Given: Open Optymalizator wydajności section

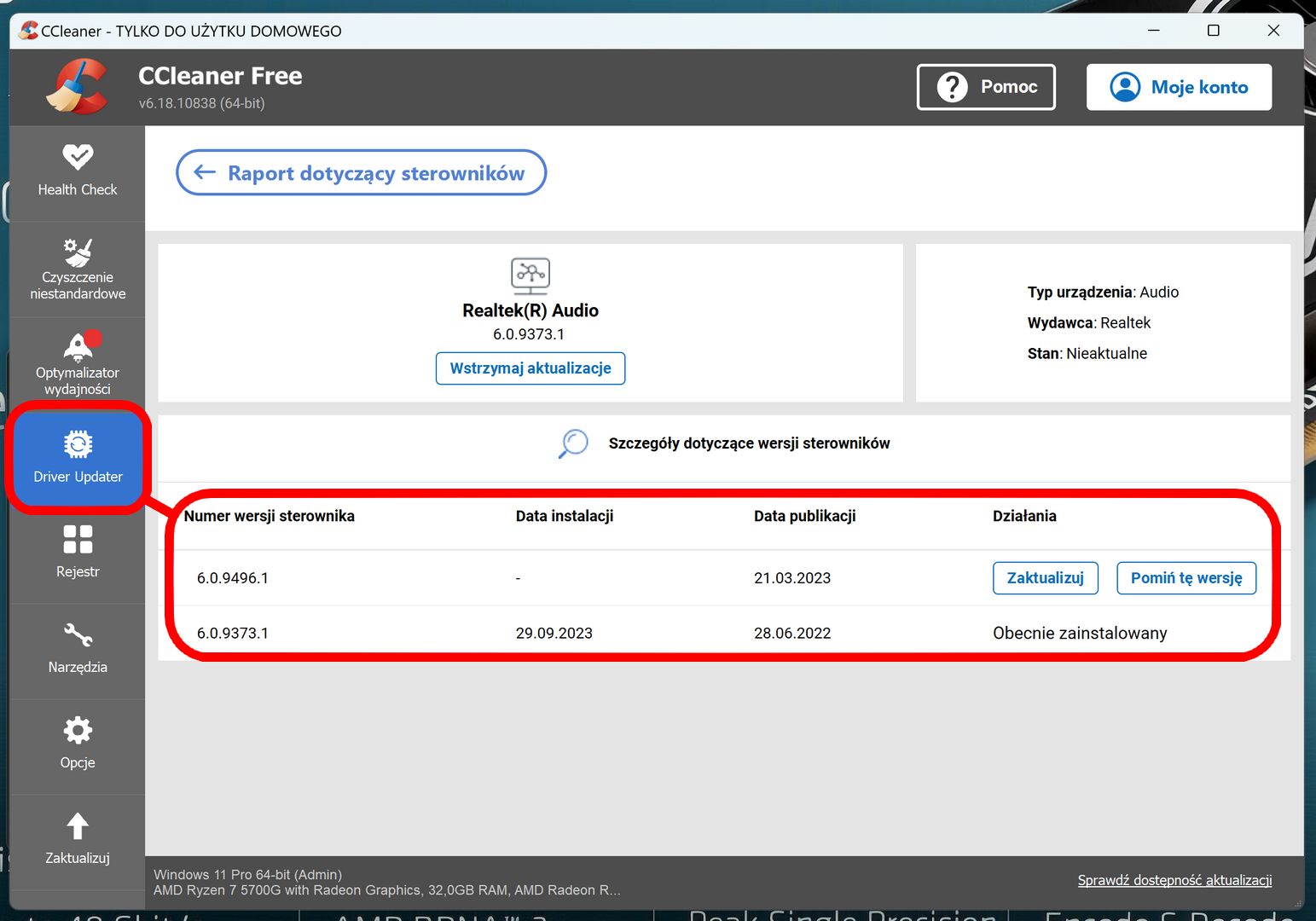Looking at the screenshot, I should [78, 365].
